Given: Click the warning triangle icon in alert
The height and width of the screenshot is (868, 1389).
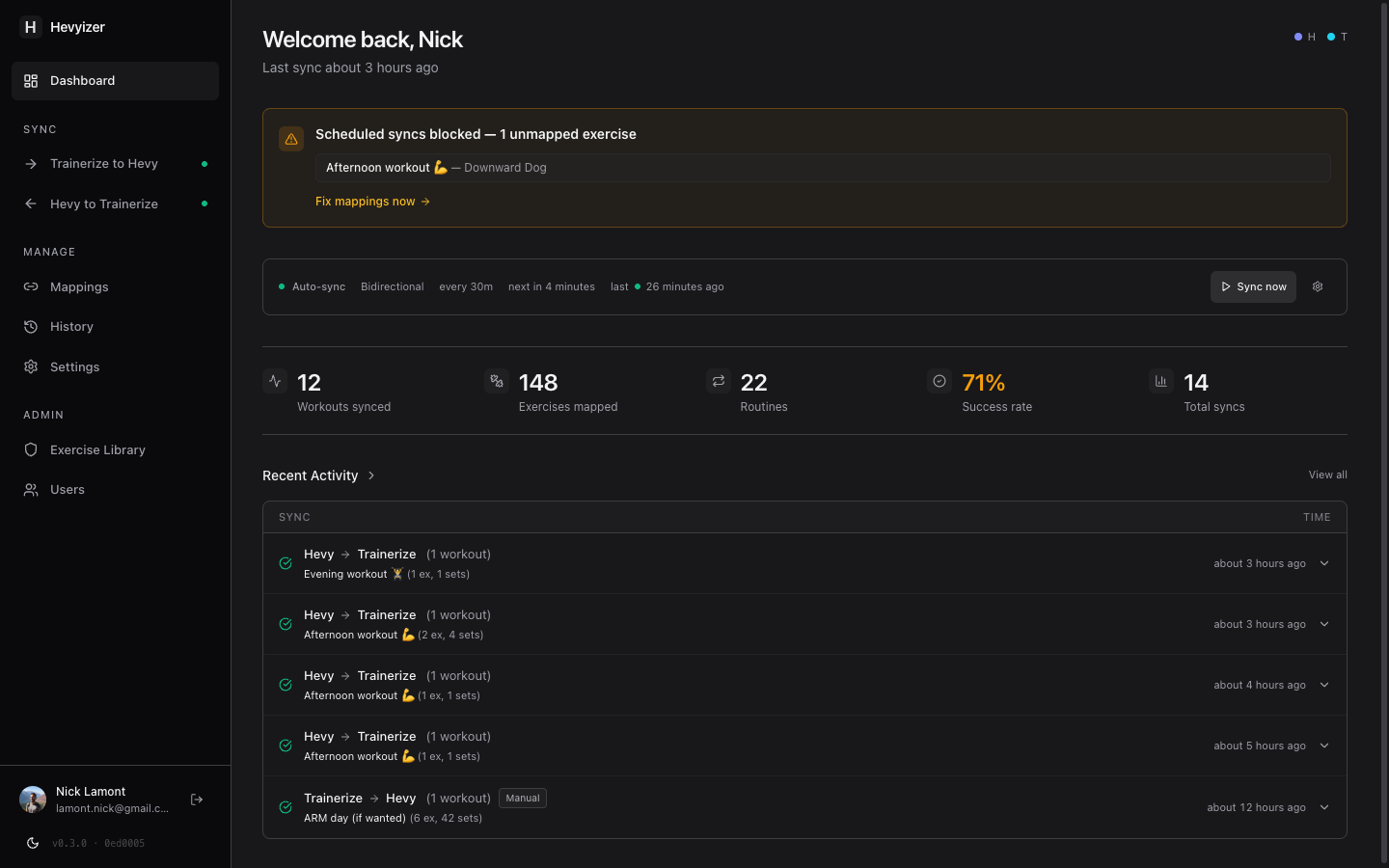Looking at the screenshot, I should coord(291,139).
